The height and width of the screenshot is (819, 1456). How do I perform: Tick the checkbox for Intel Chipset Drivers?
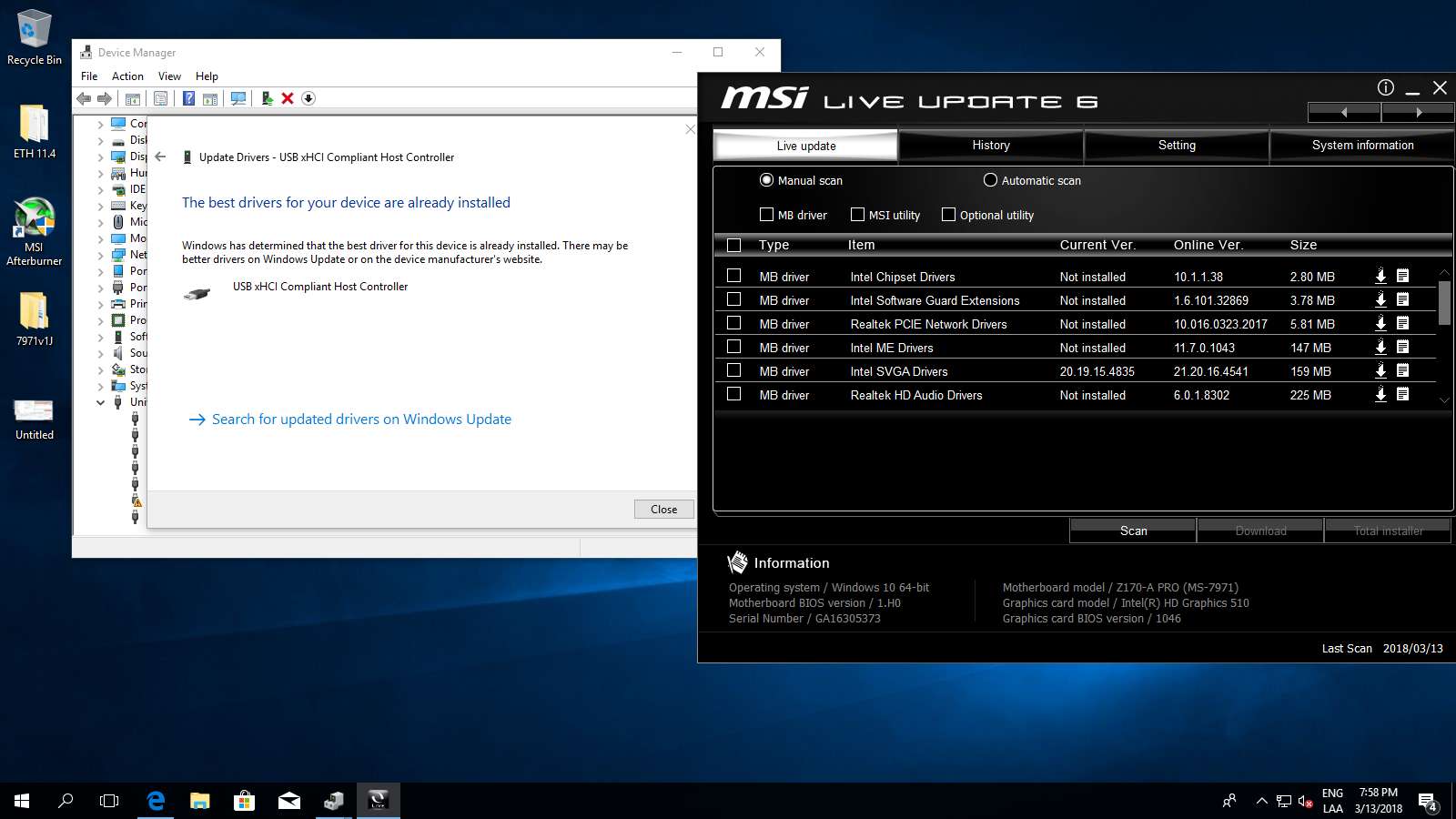734,276
